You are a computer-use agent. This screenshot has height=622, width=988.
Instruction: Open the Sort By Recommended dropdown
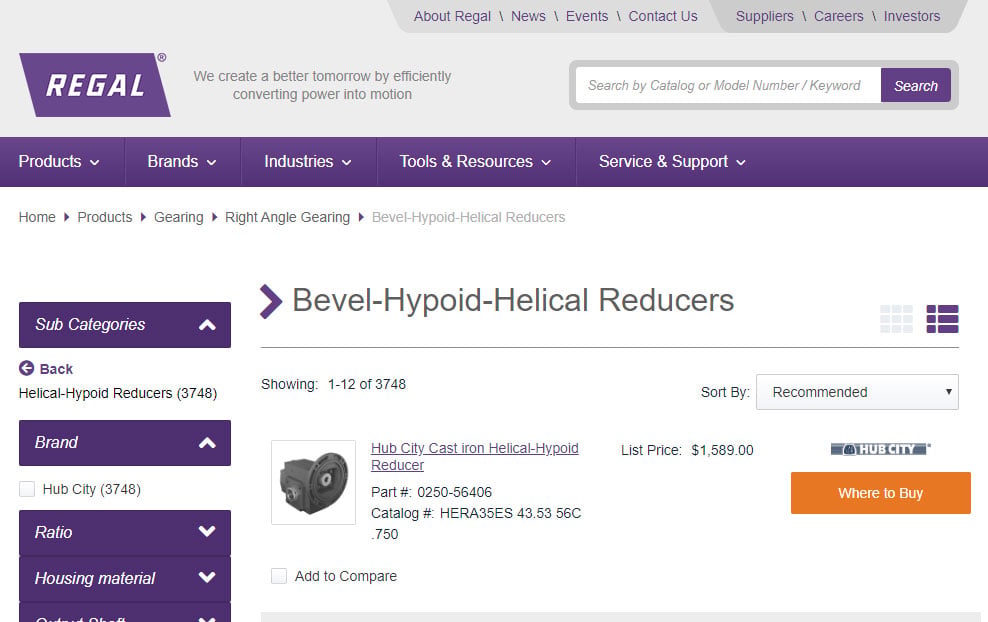857,392
